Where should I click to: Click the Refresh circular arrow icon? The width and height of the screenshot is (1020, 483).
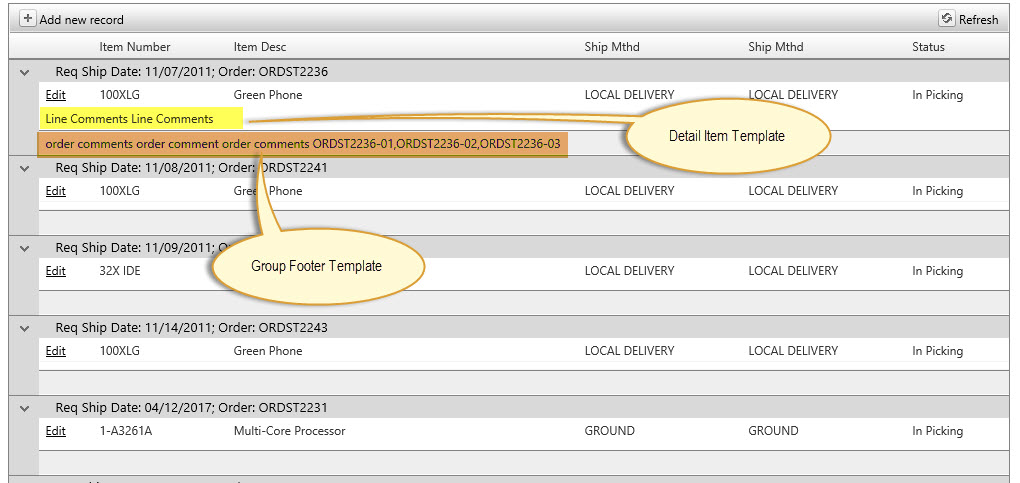pos(946,19)
